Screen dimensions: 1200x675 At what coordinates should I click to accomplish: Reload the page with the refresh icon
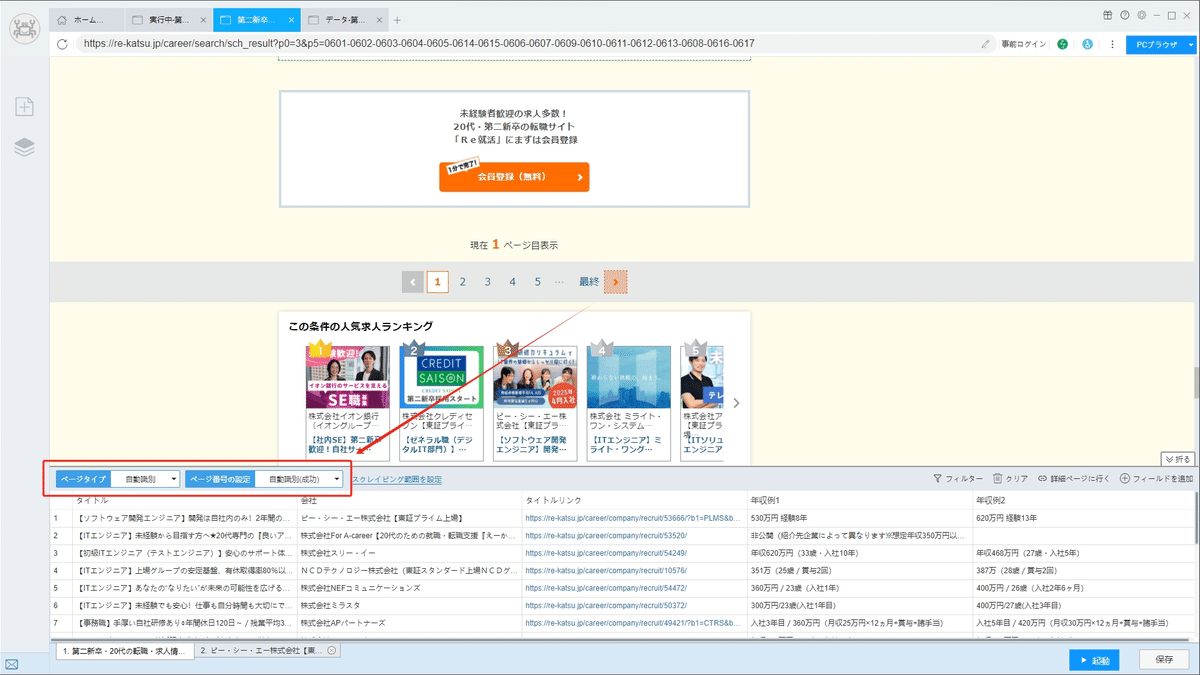click(x=63, y=44)
